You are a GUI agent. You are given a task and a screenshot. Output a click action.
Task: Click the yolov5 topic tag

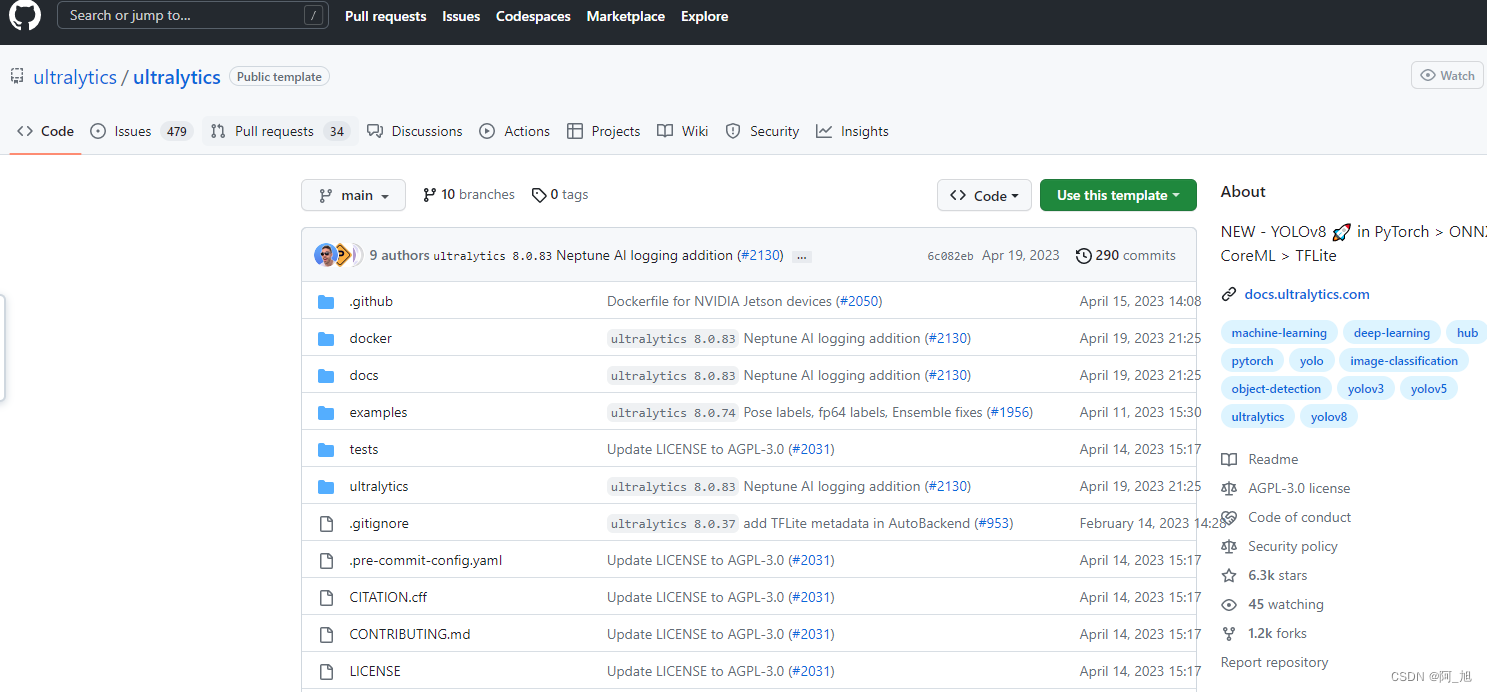[1428, 389]
